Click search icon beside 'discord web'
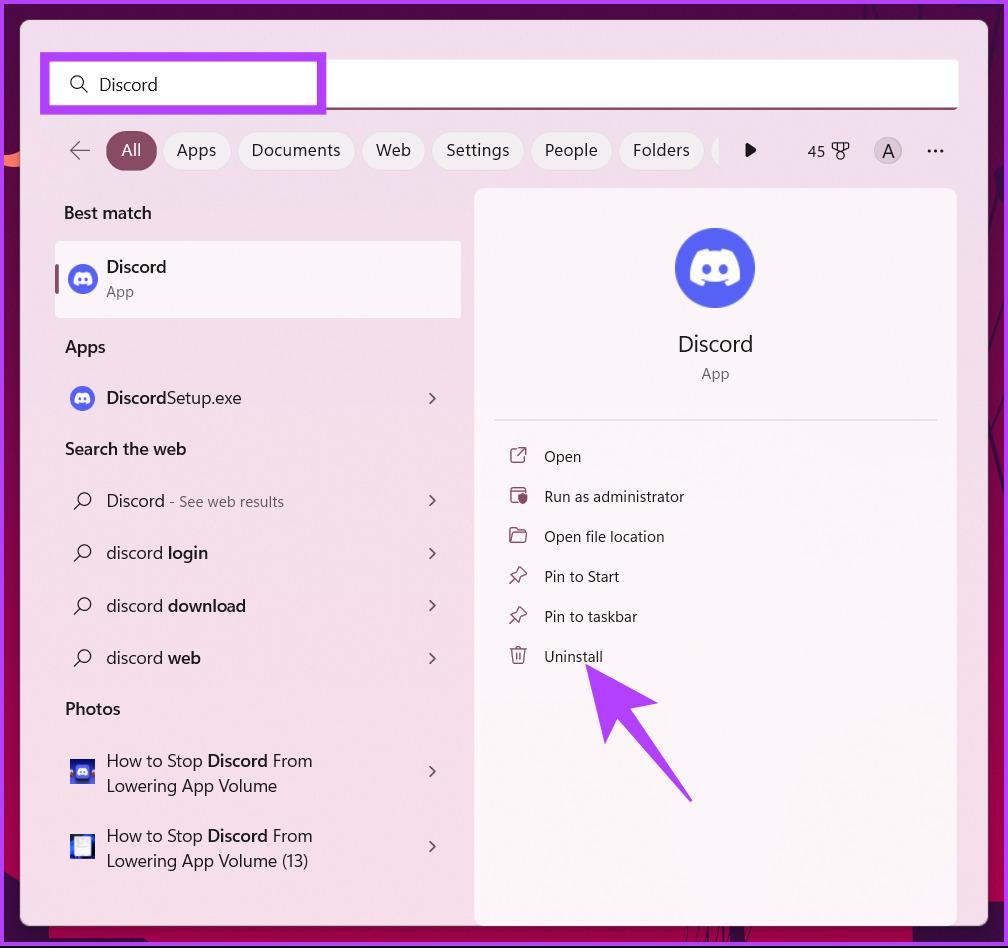The width and height of the screenshot is (1008, 948). pos(82,657)
